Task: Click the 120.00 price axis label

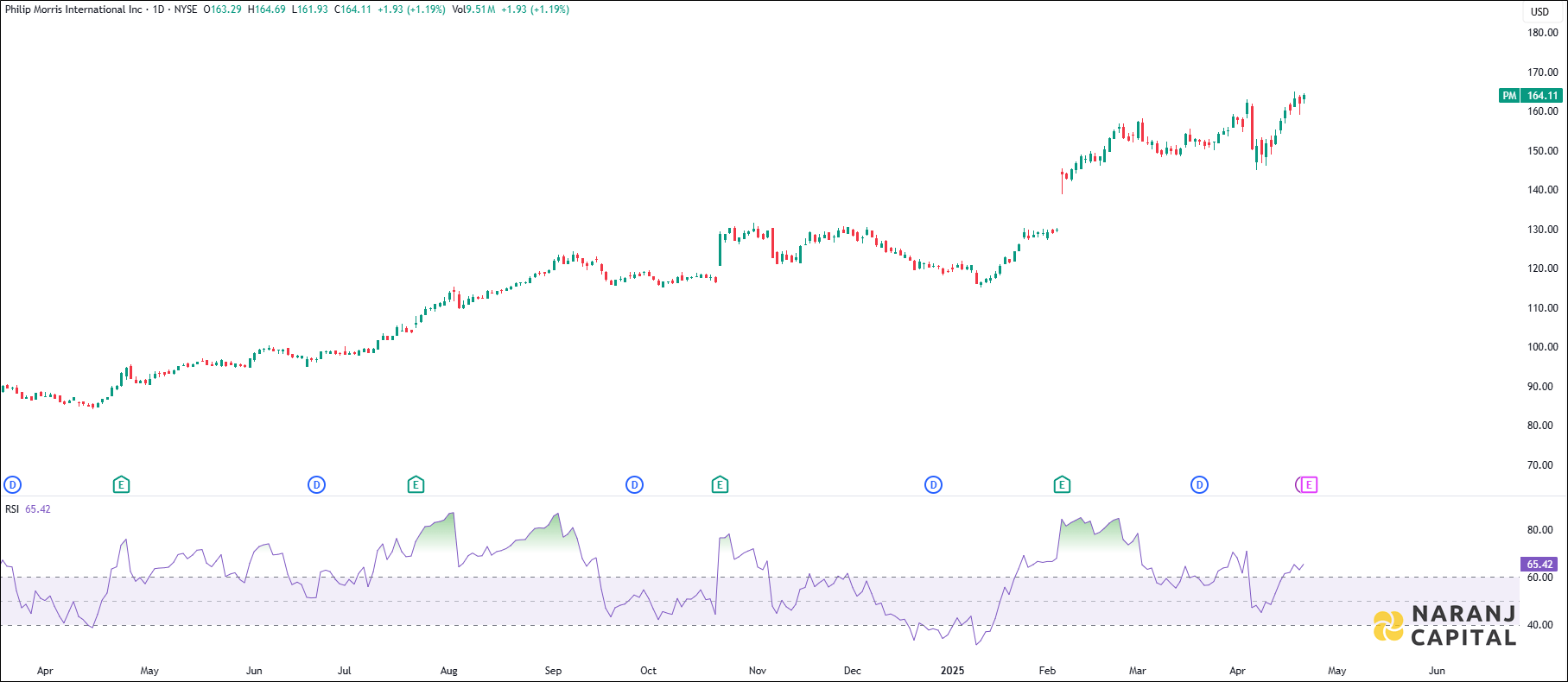Action: click(1543, 268)
